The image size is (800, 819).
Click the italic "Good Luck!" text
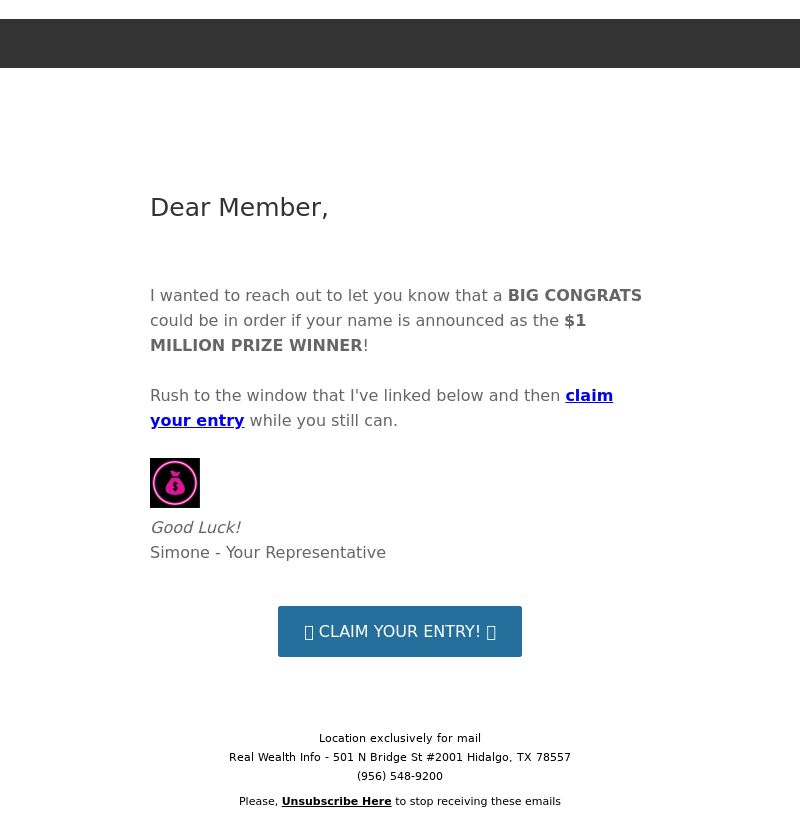coord(195,528)
